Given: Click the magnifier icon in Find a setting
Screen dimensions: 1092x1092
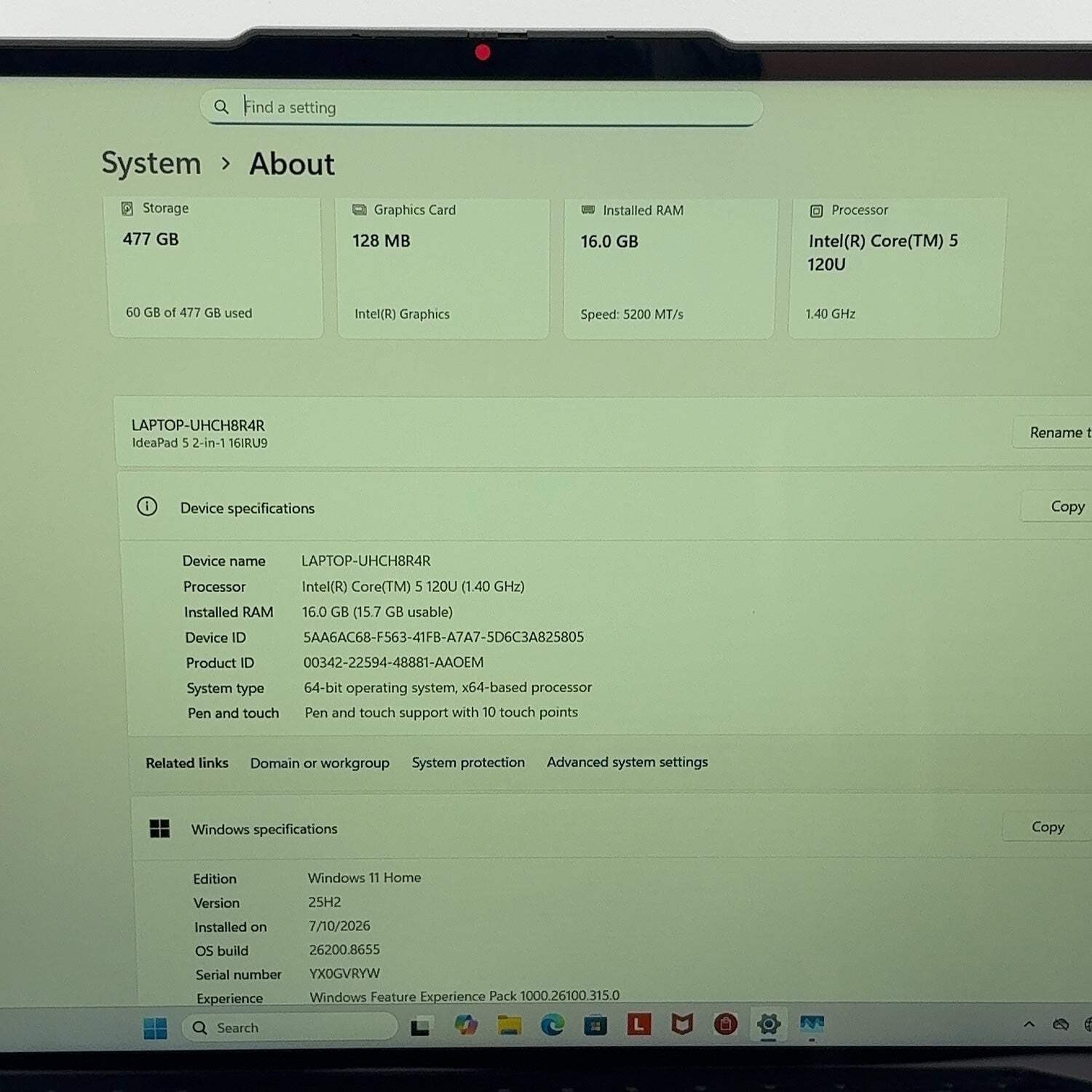Looking at the screenshot, I should pos(221,107).
